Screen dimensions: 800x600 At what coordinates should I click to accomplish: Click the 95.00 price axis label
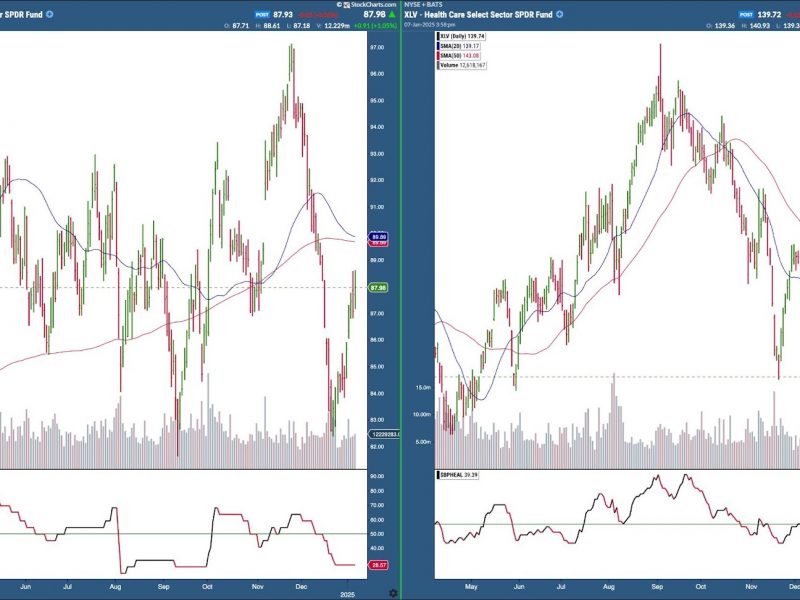coord(377,101)
